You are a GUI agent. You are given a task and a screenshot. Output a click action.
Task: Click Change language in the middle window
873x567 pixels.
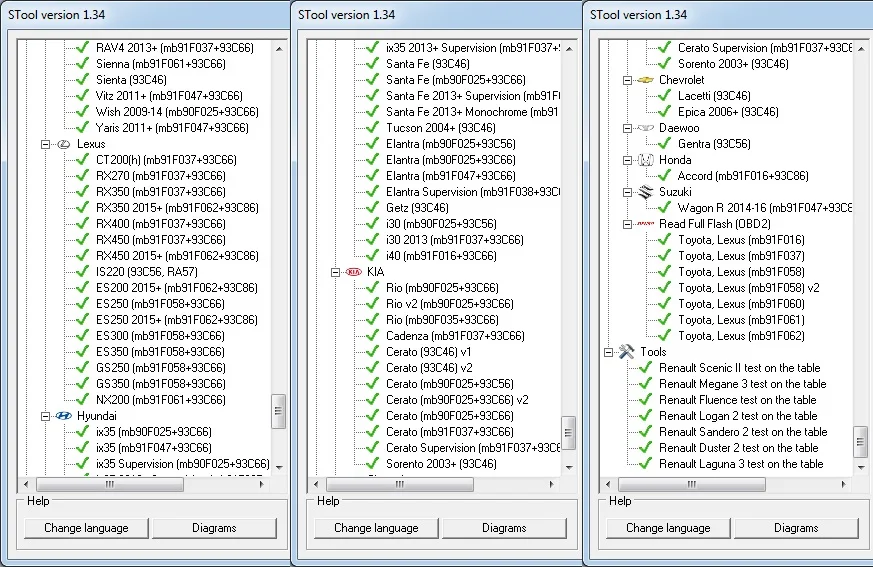(376, 528)
